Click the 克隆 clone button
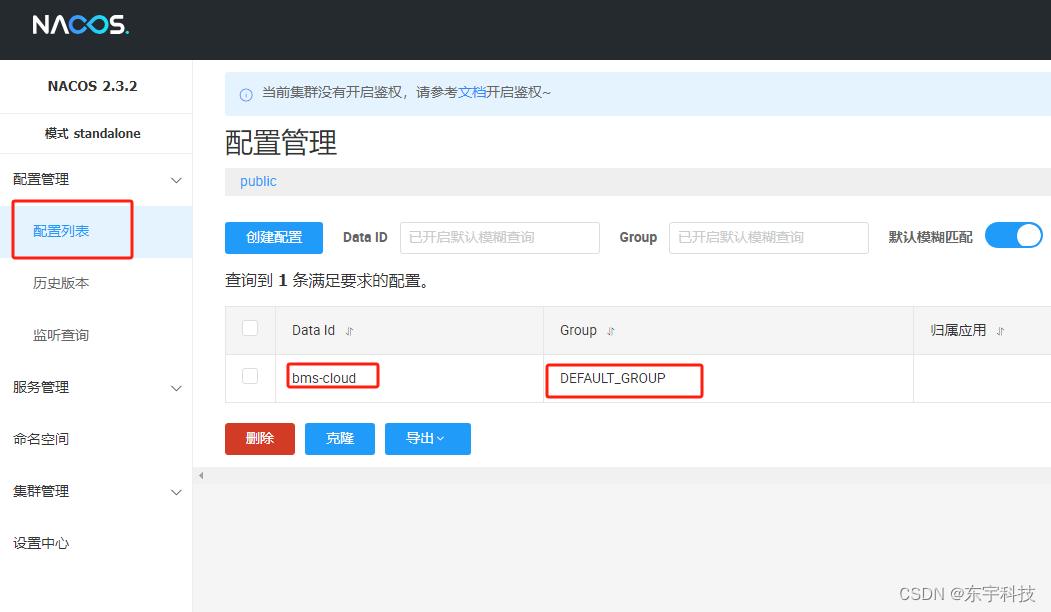This screenshot has height=612, width=1051. tap(339, 438)
